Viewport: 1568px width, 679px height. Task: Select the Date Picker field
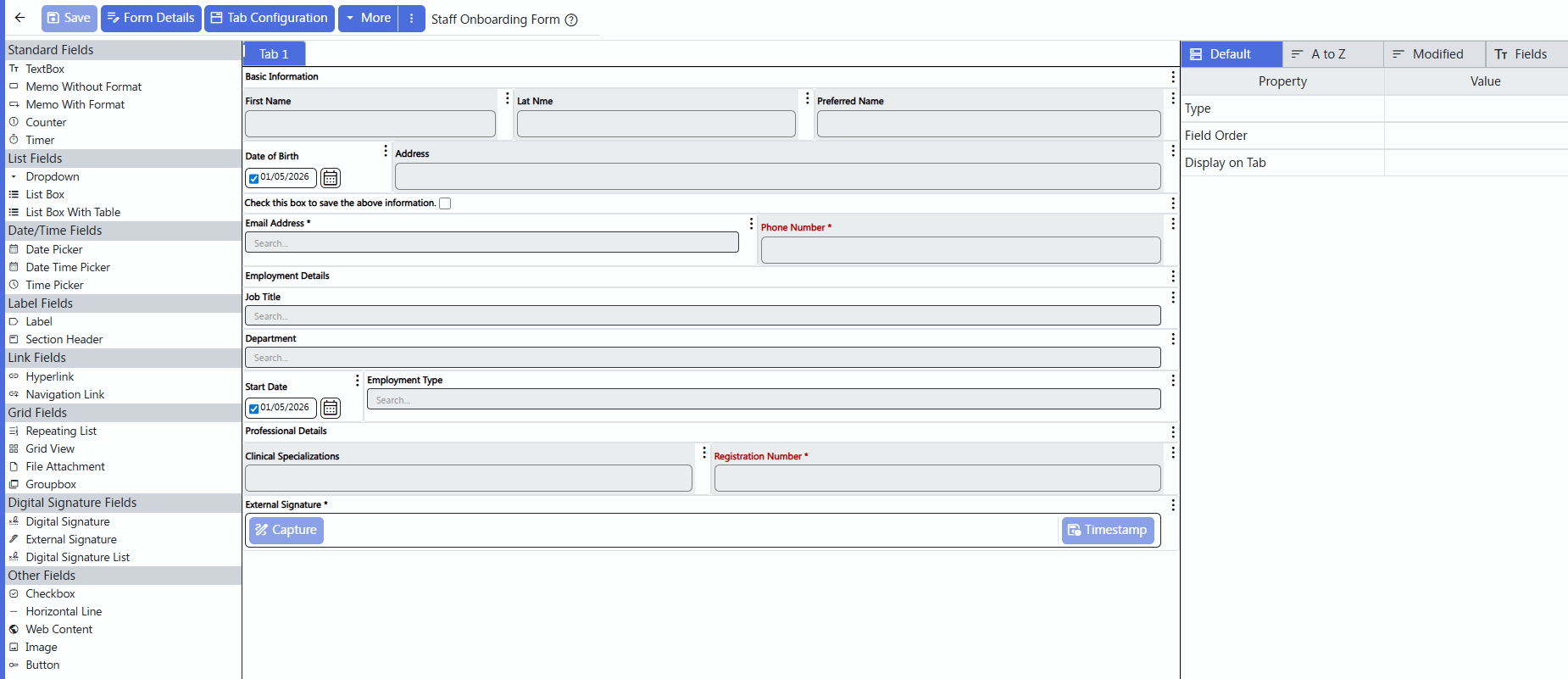tap(54, 249)
